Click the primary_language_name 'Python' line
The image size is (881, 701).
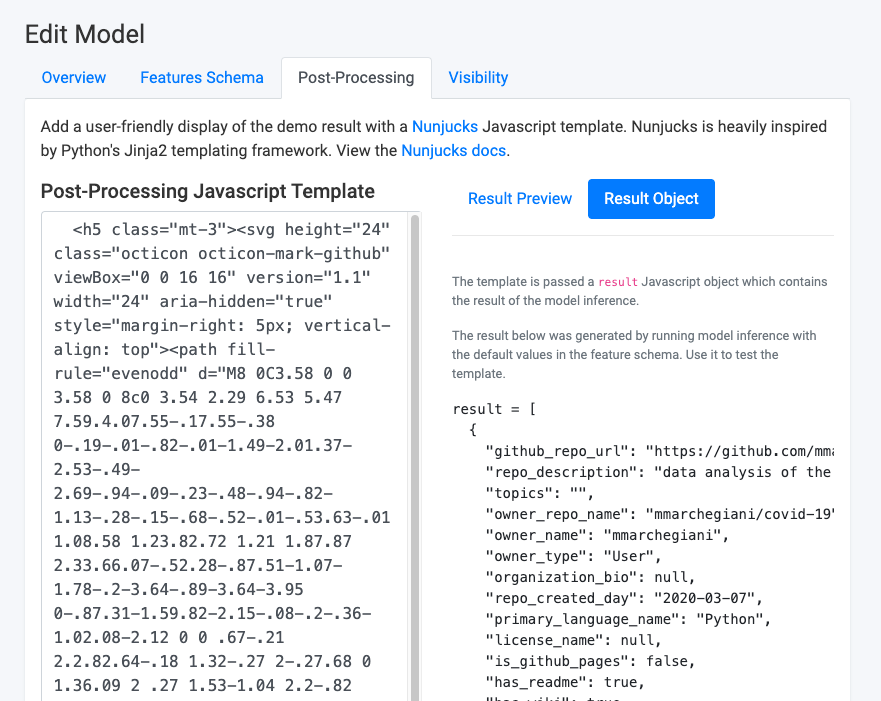pyautogui.click(x=628, y=620)
